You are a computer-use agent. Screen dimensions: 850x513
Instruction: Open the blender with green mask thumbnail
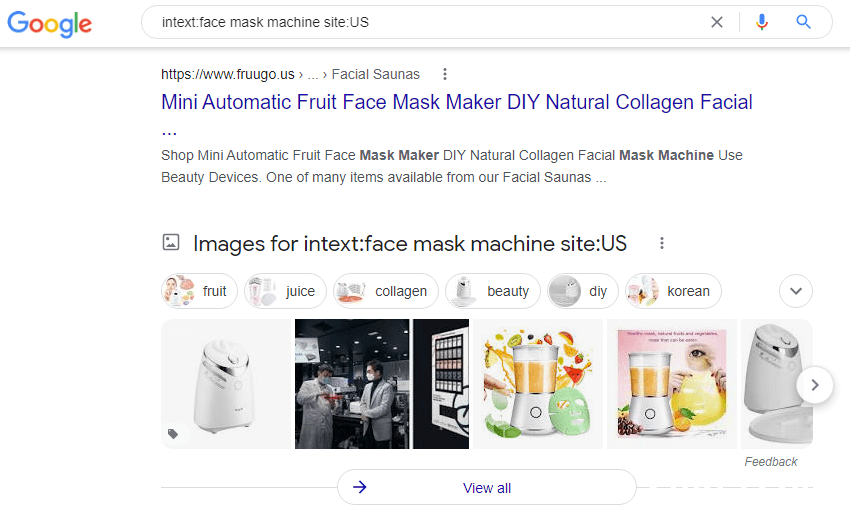click(538, 384)
